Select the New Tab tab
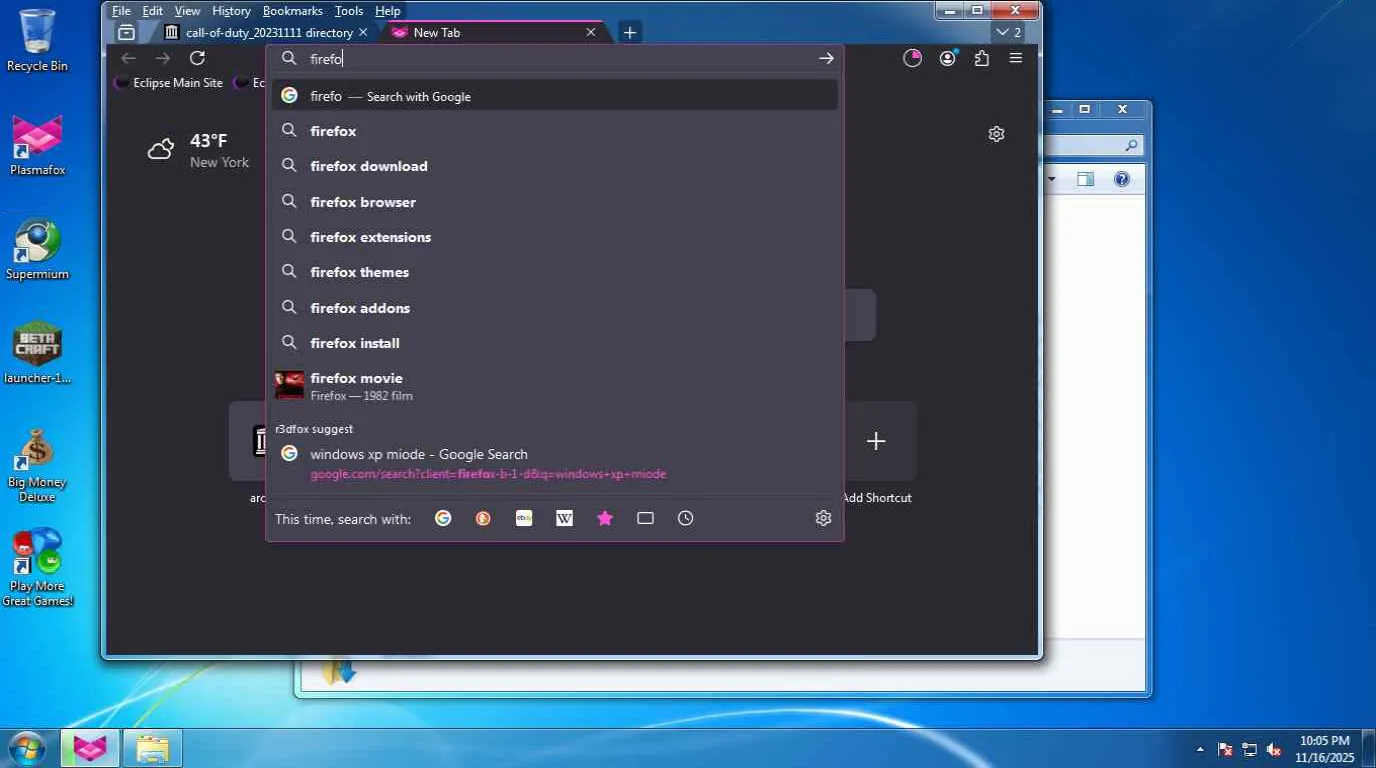This screenshot has width=1376, height=768. pyautogui.click(x=494, y=32)
